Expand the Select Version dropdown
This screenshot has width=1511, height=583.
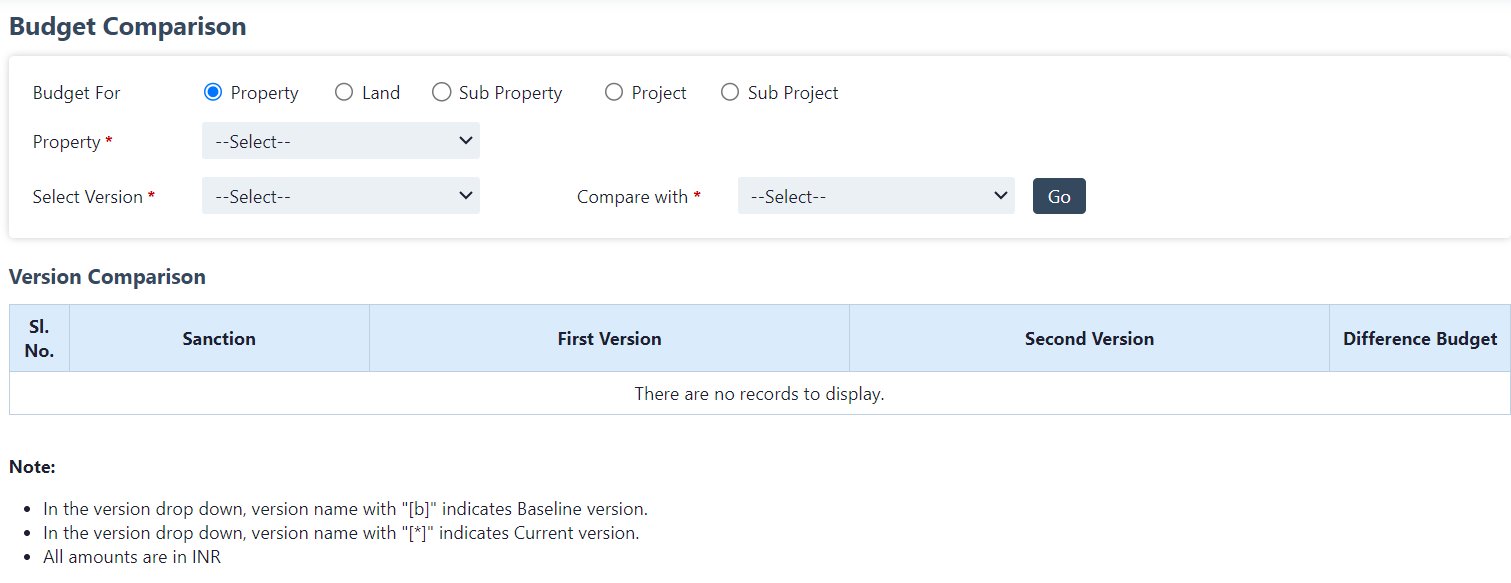coord(340,196)
